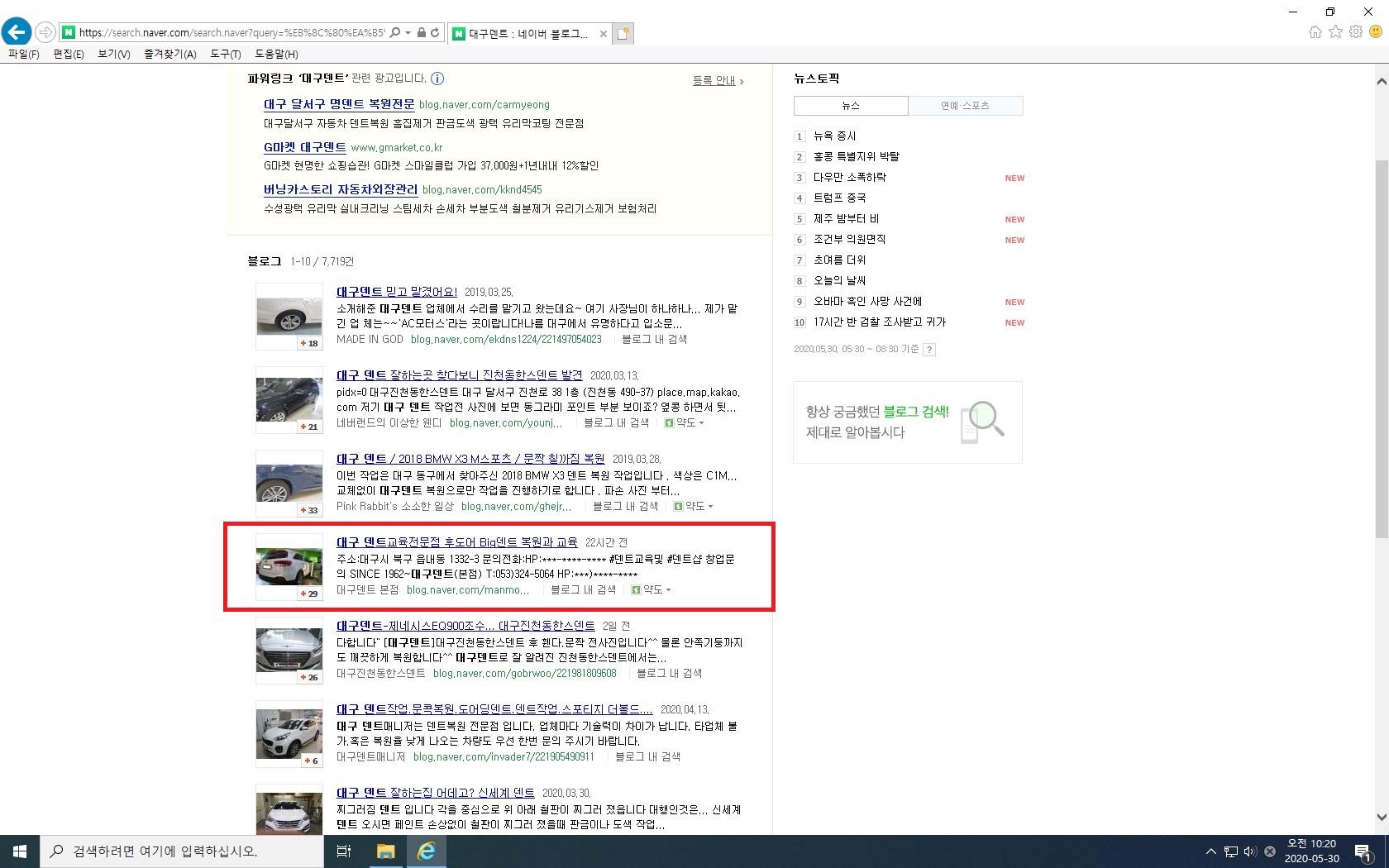Open browser settings gear icon
The image size is (1389, 868).
[x=1356, y=31]
